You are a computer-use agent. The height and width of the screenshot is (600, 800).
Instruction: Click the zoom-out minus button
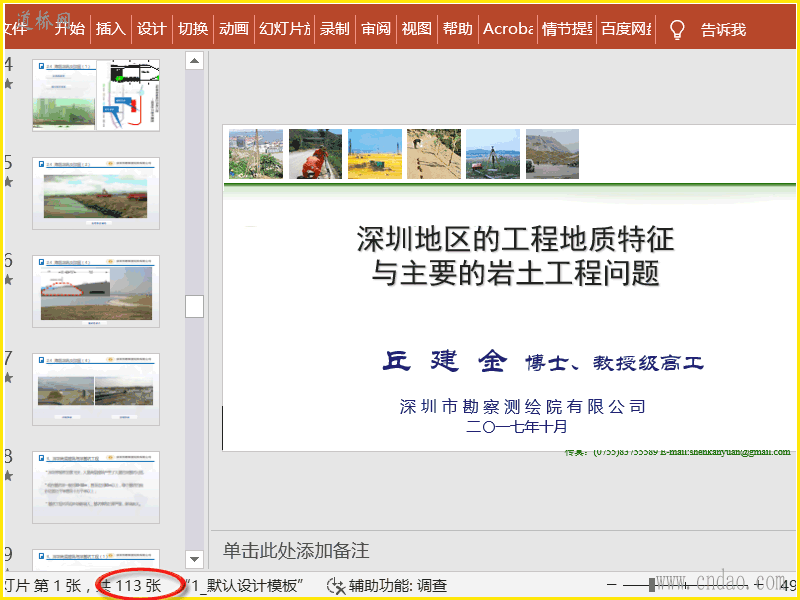[612, 585]
